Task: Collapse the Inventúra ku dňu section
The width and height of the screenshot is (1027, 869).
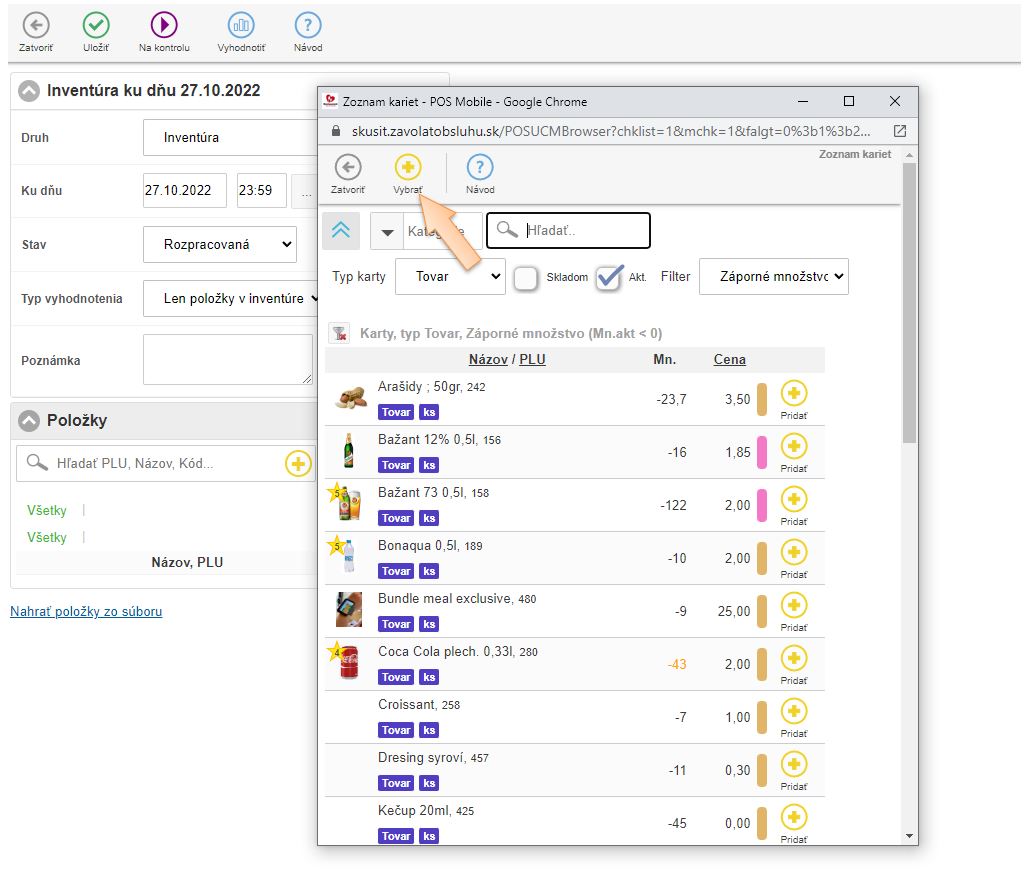Action: tap(29, 91)
